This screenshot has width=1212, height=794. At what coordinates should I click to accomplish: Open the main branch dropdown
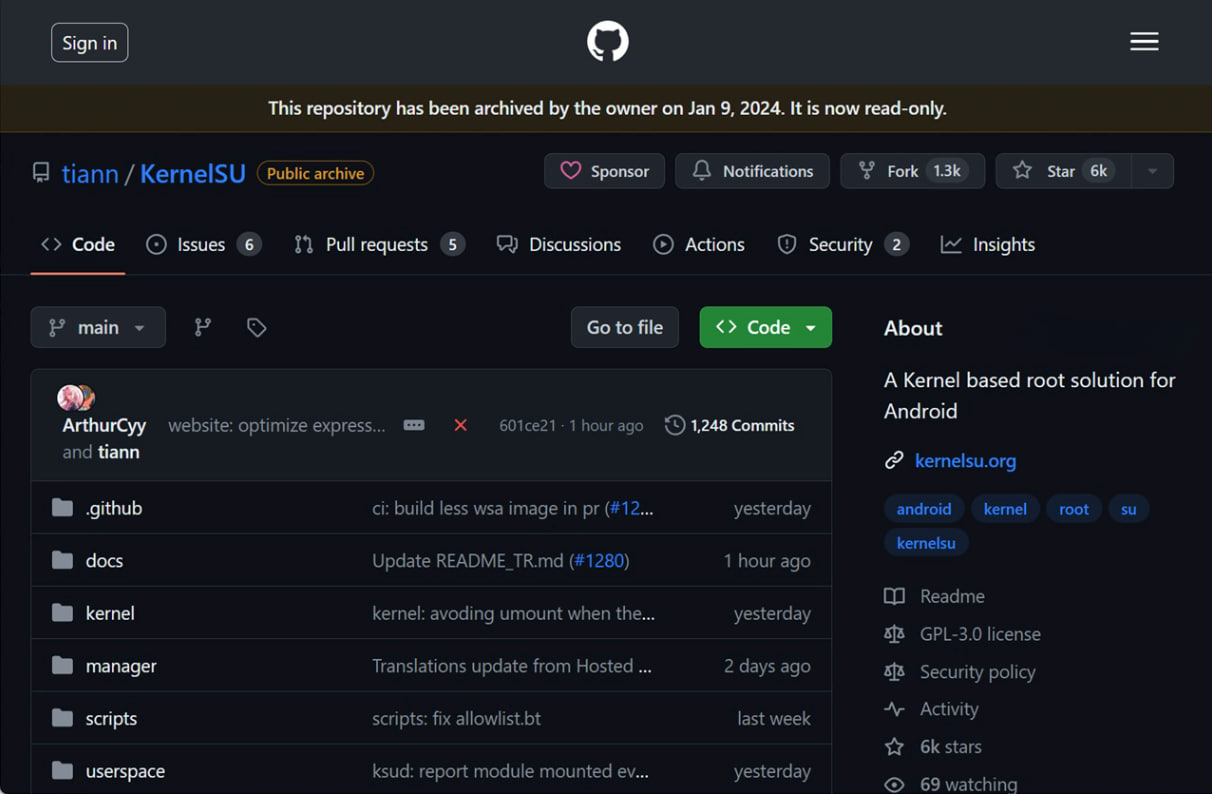tap(98, 327)
